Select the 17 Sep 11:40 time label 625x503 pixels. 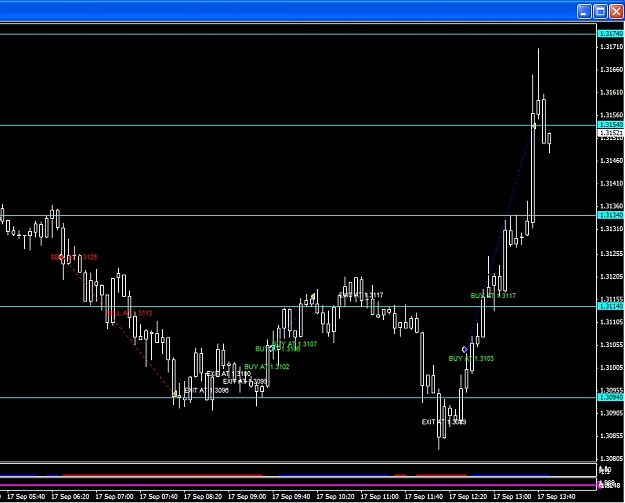coord(424,497)
